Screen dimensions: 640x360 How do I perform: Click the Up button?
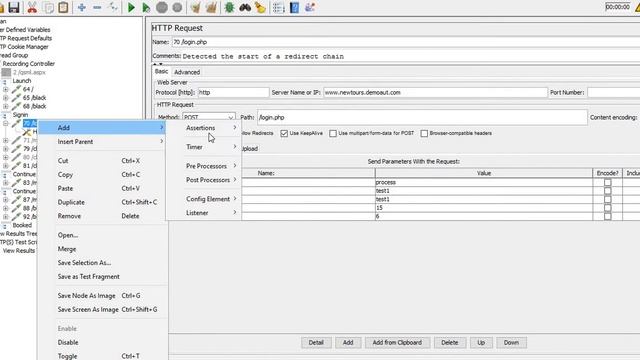point(481,342)
